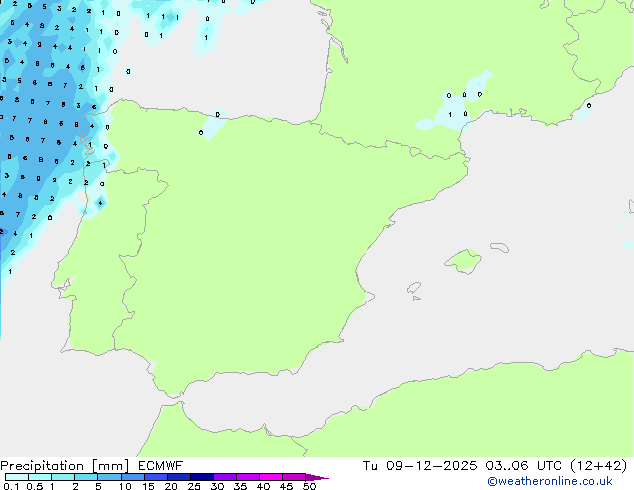Click the legend value '0.1'
This screenshot has height=490, width=634.
pyautogui.click(x=11, y=486)
